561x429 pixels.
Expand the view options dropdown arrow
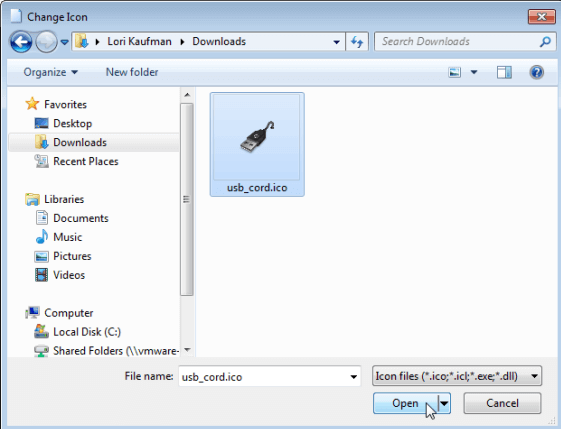click(x=474, y=73)
